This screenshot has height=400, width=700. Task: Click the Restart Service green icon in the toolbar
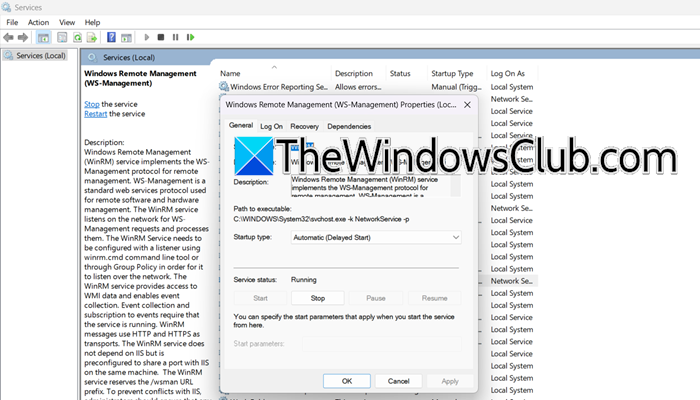(x=191, y=38)
